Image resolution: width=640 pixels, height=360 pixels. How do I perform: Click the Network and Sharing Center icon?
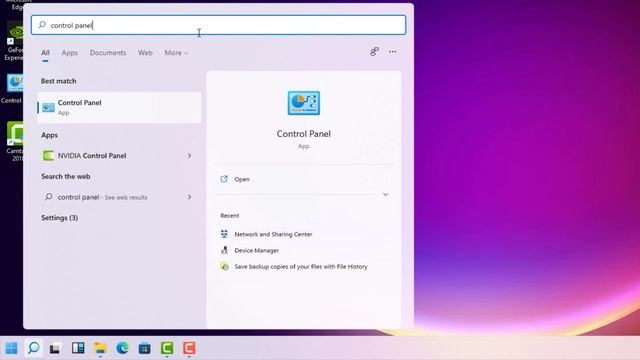pyautogui.click(x=224, y=234)
